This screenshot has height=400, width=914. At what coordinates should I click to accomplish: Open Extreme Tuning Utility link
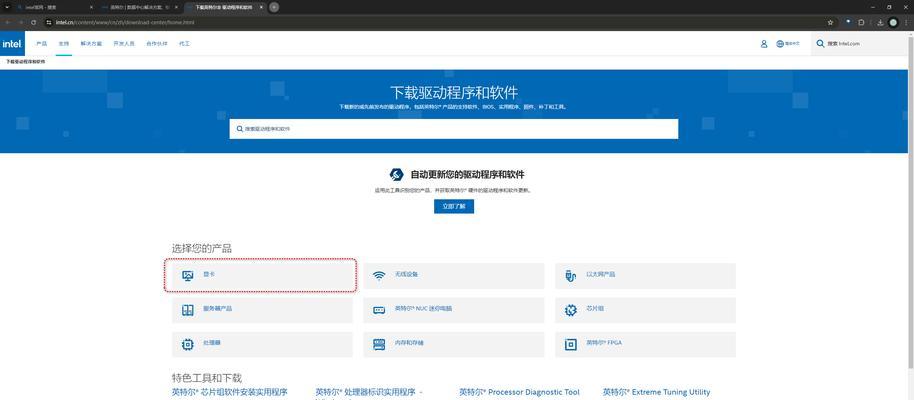pyautogui.click(x=656, y=392)
